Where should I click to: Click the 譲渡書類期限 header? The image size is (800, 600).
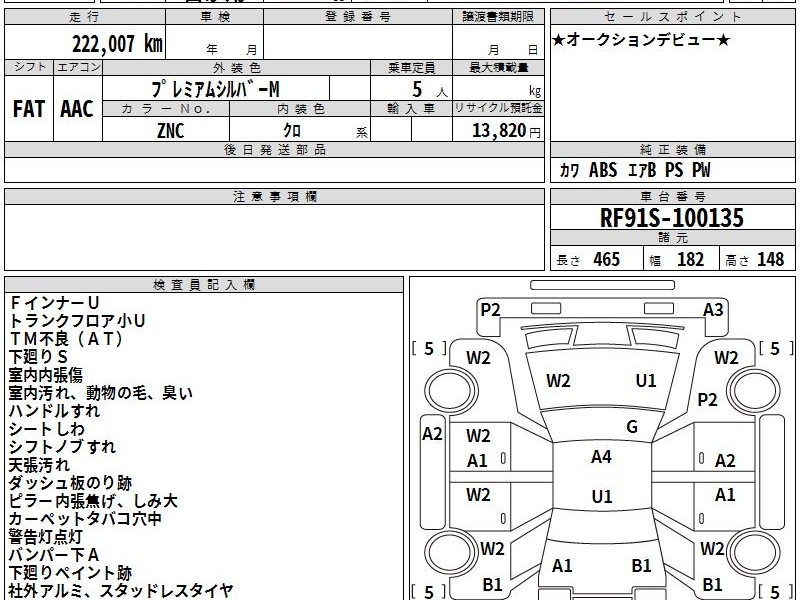pyautogui.click(x=498, y=17)
